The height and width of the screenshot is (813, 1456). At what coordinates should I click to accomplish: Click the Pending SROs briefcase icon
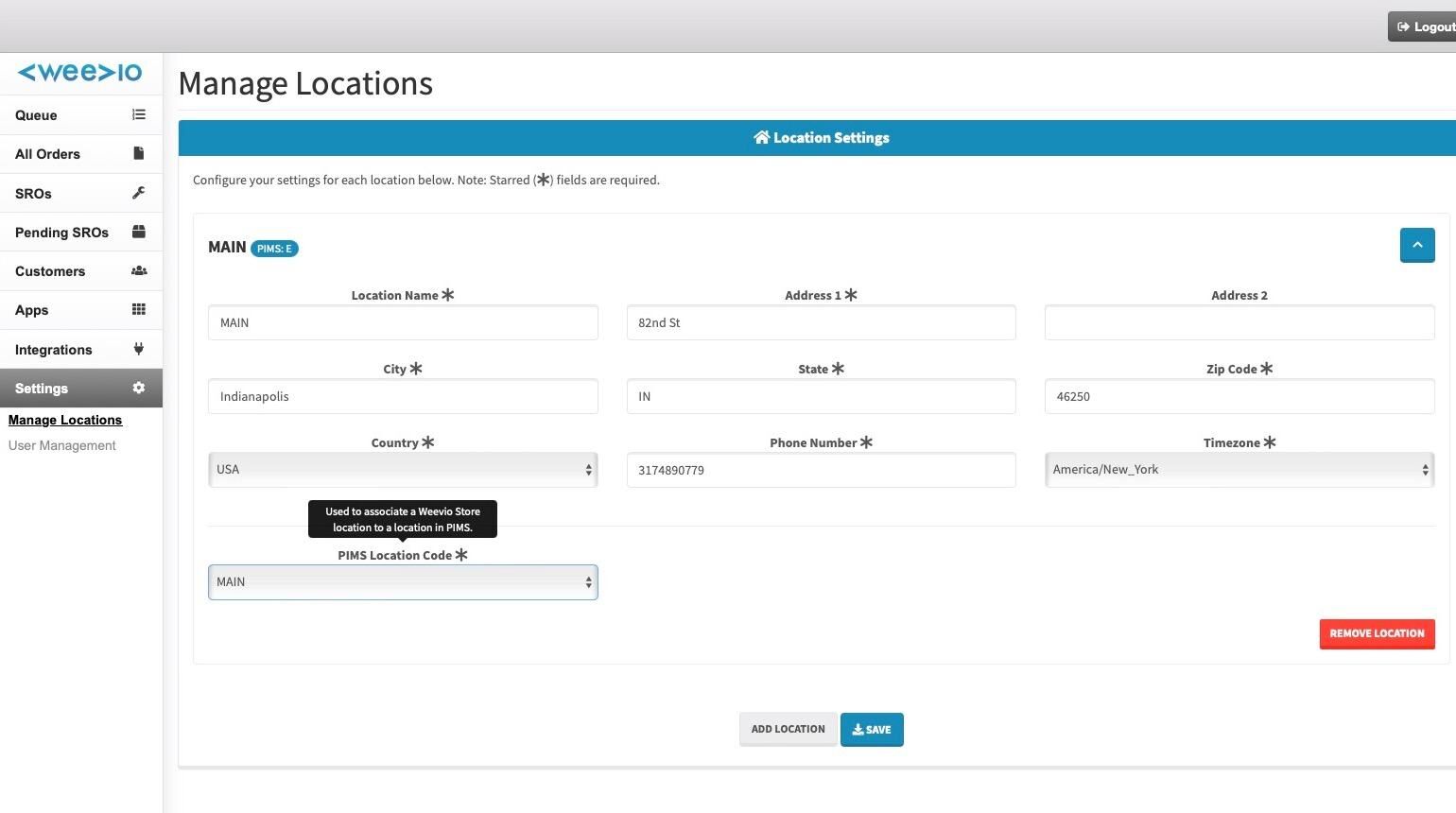click(139, 232)
